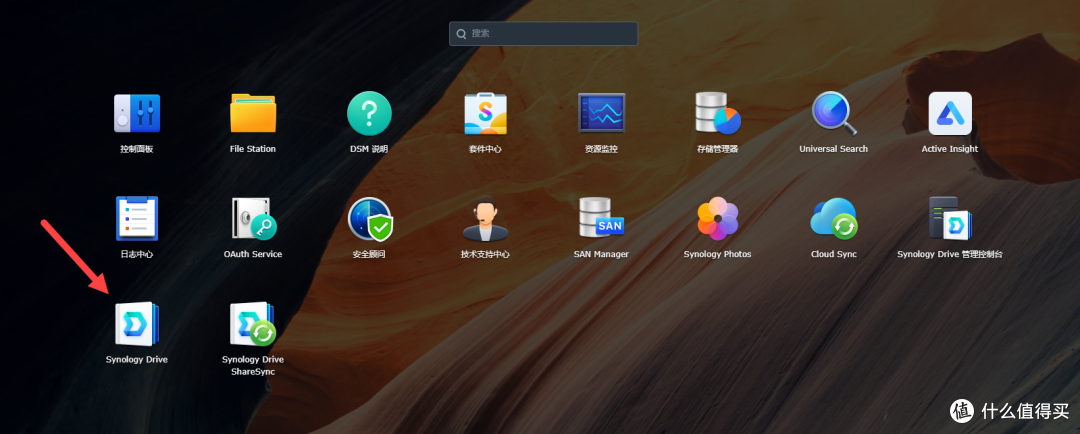
Task: Open 存储管理器 storage manager
Action: [718, 114]
